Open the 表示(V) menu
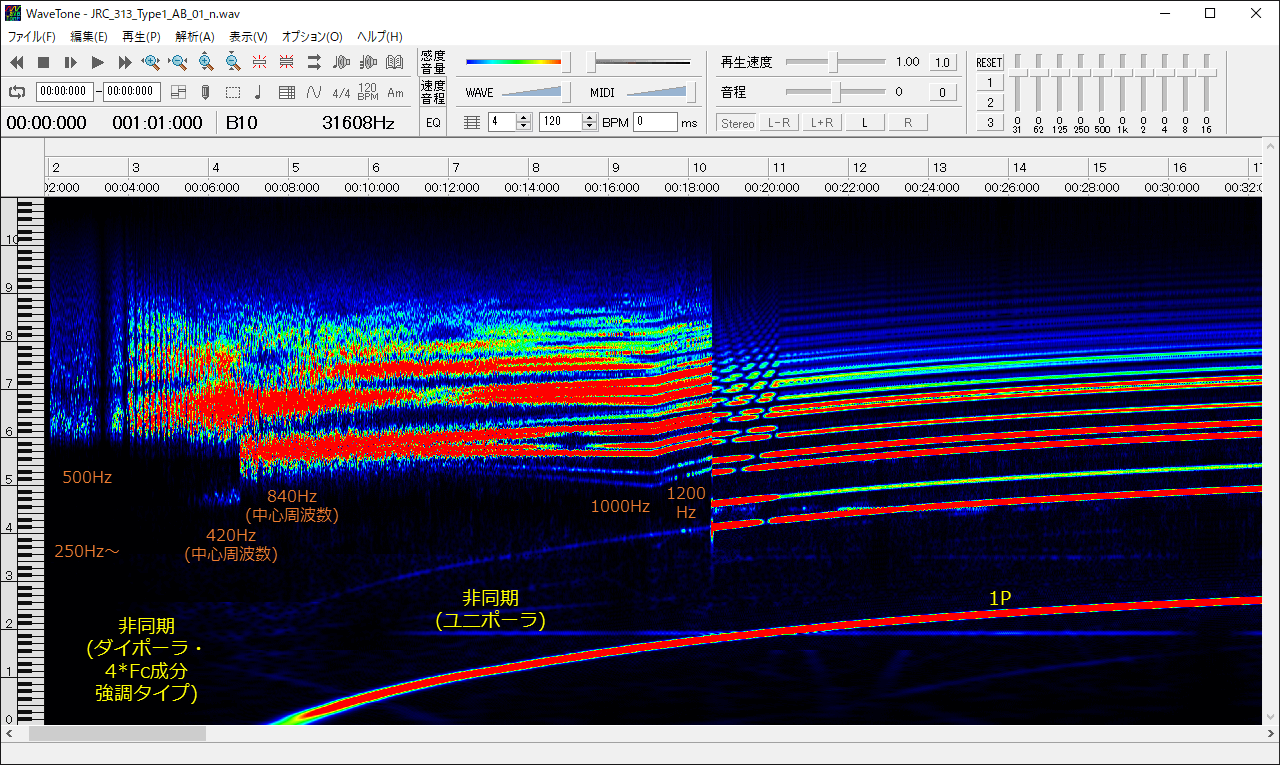1280x765 pixels. point(248,36)
